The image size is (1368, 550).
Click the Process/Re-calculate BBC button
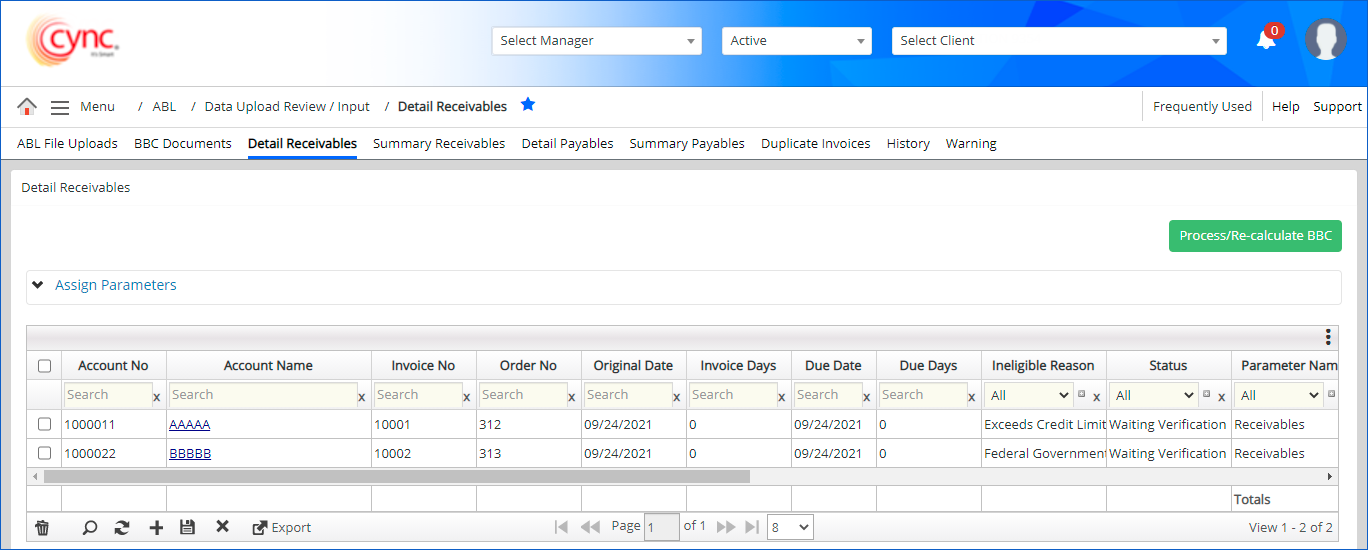(x=1255, y=236)
